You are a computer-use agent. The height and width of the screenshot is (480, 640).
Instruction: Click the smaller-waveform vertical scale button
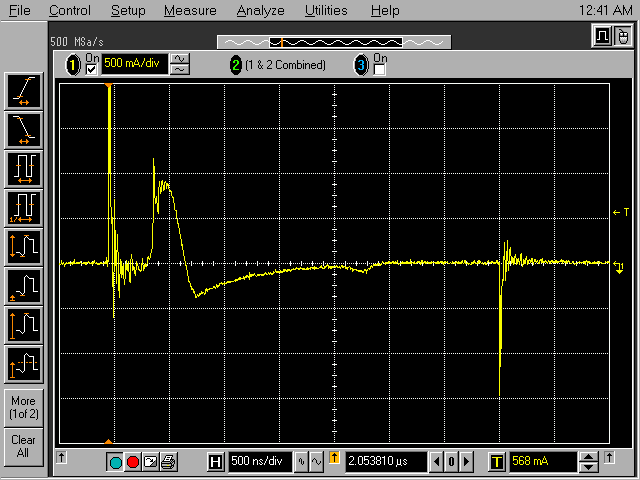(x=180, y=70)
